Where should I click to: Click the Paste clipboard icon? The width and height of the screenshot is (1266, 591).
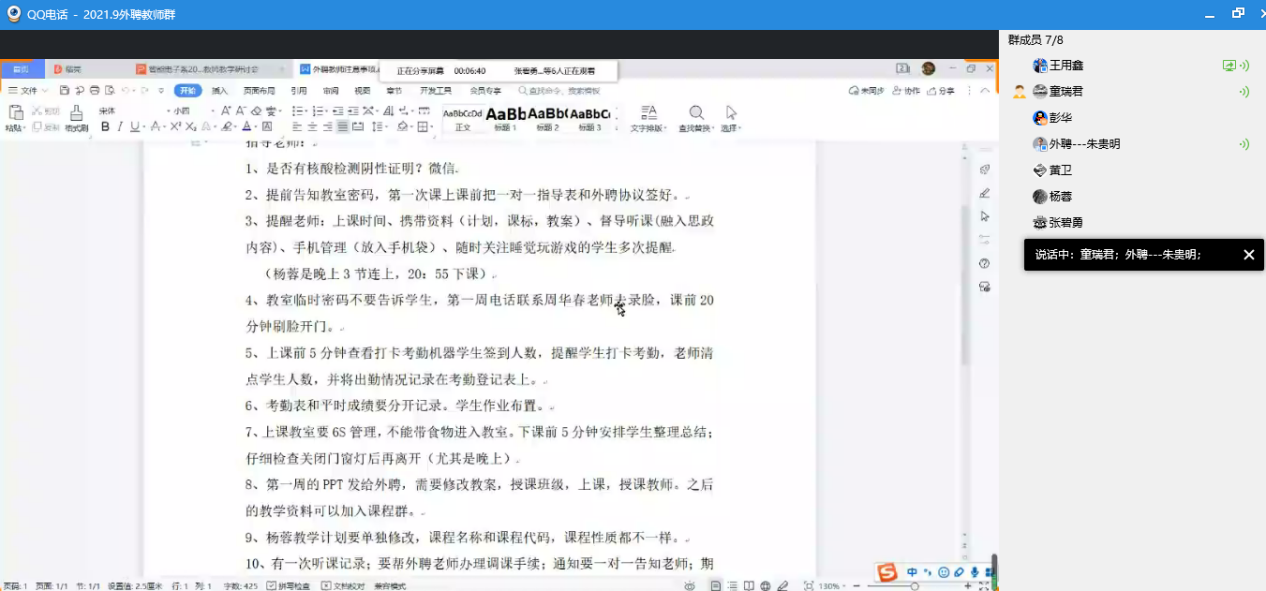point(15,114)
